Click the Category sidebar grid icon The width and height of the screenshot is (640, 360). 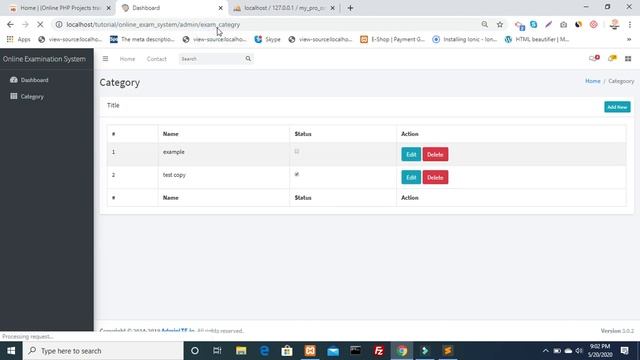pos(13,96)
